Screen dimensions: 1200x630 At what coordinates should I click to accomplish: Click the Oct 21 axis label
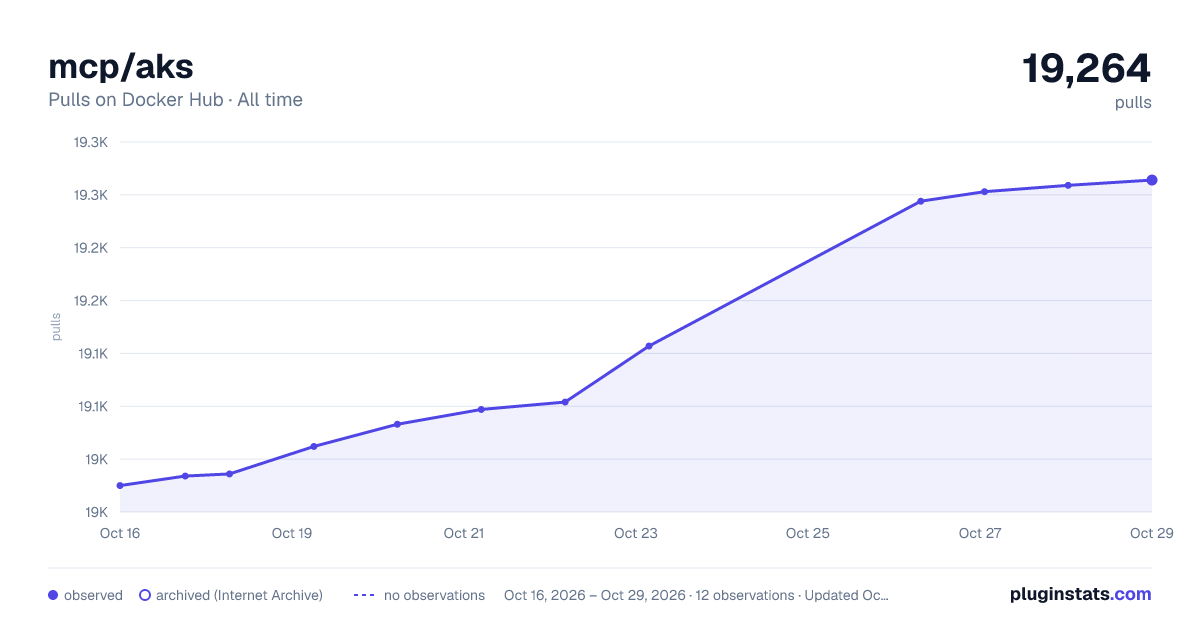coord(464,533)
